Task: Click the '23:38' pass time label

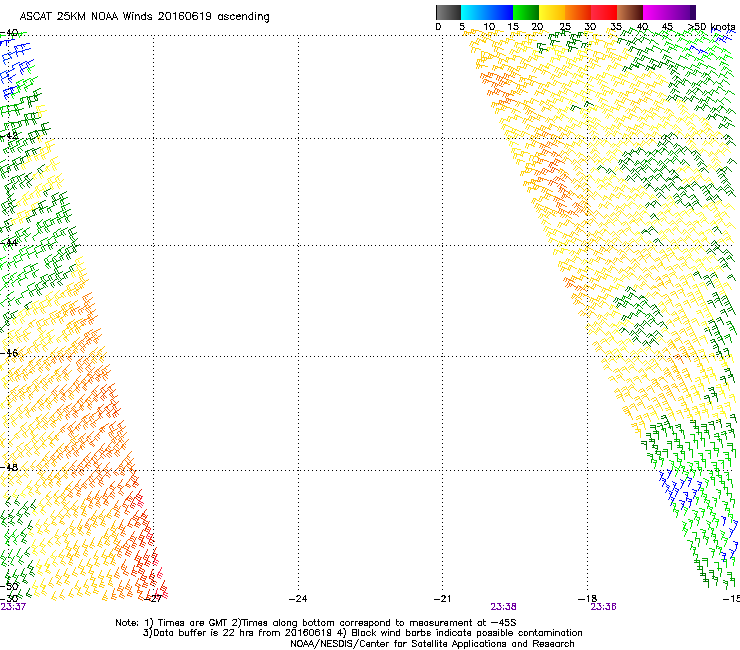Action: pyautogui.click(x=503, y=607)
